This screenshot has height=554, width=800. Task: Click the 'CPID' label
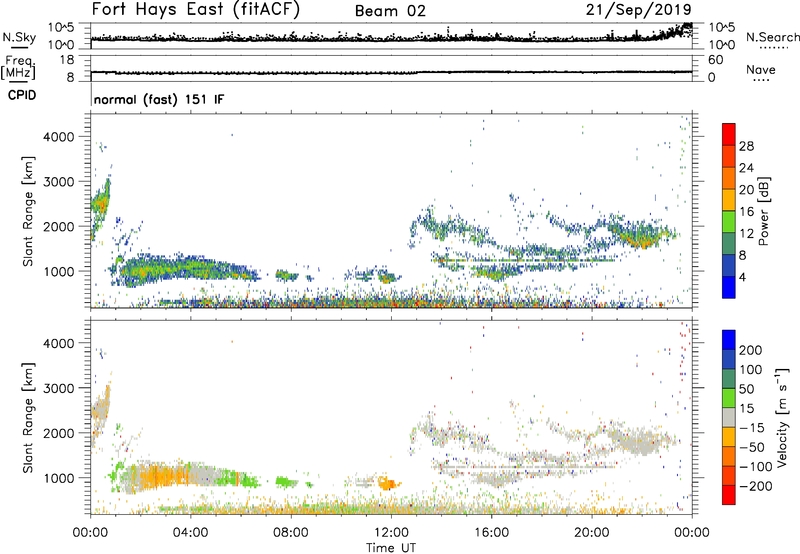coord(22,95)
